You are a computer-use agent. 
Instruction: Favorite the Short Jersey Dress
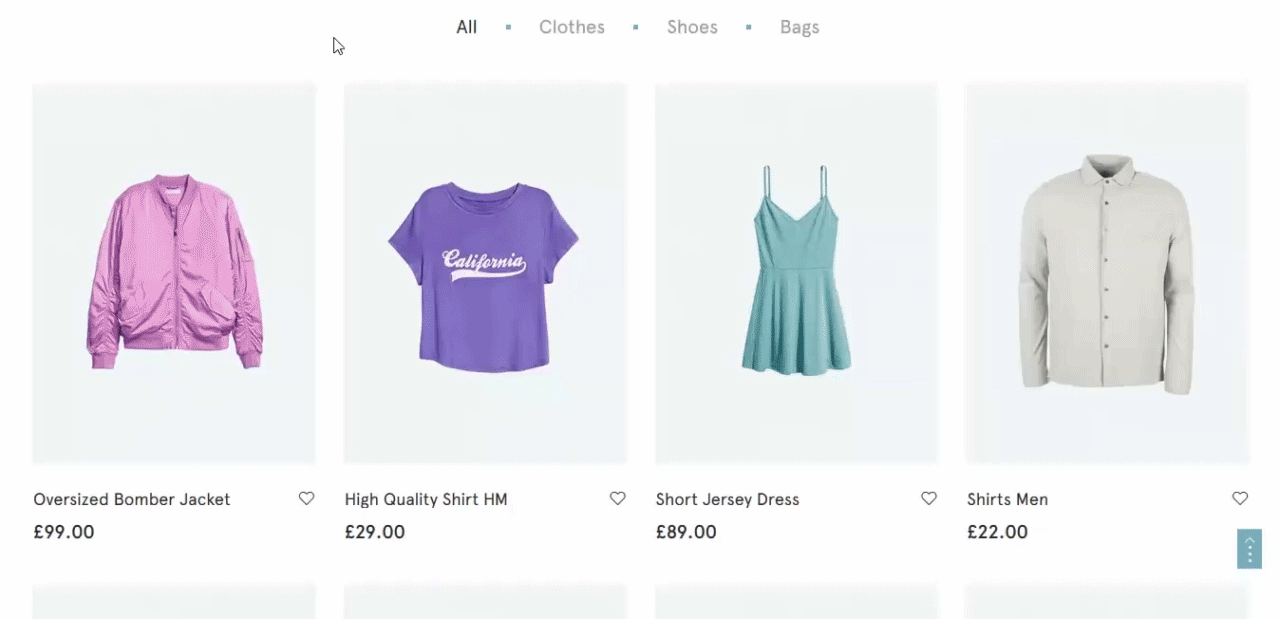pos(929,498)
